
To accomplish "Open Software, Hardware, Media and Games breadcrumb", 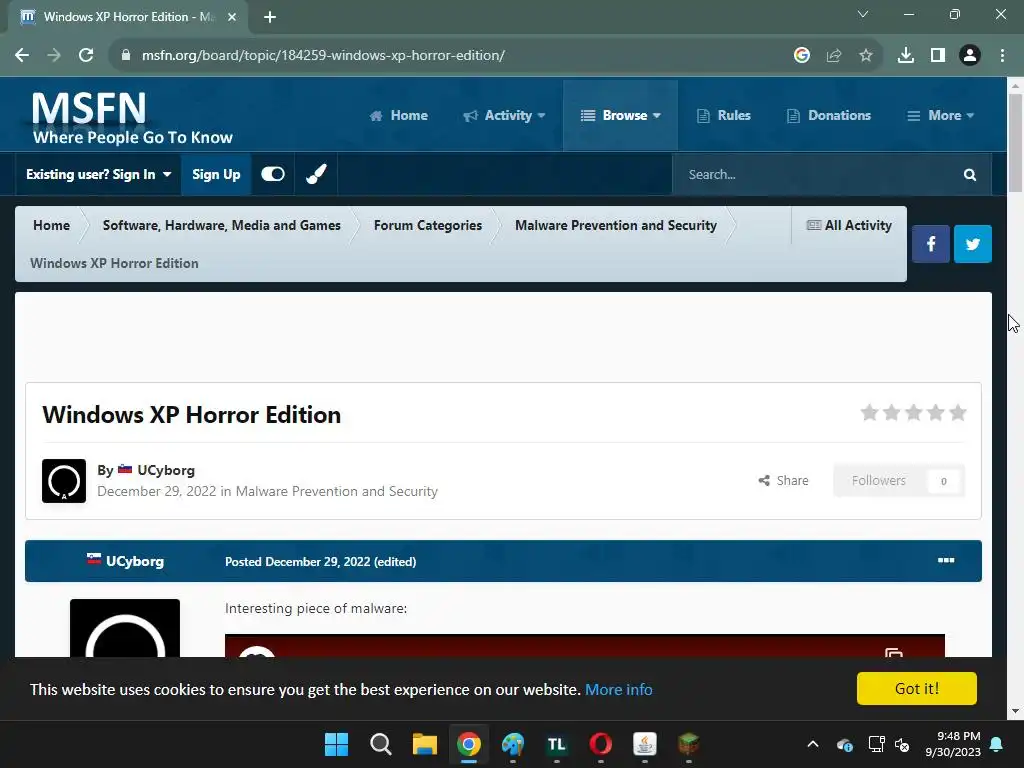I will coord(221,225).
